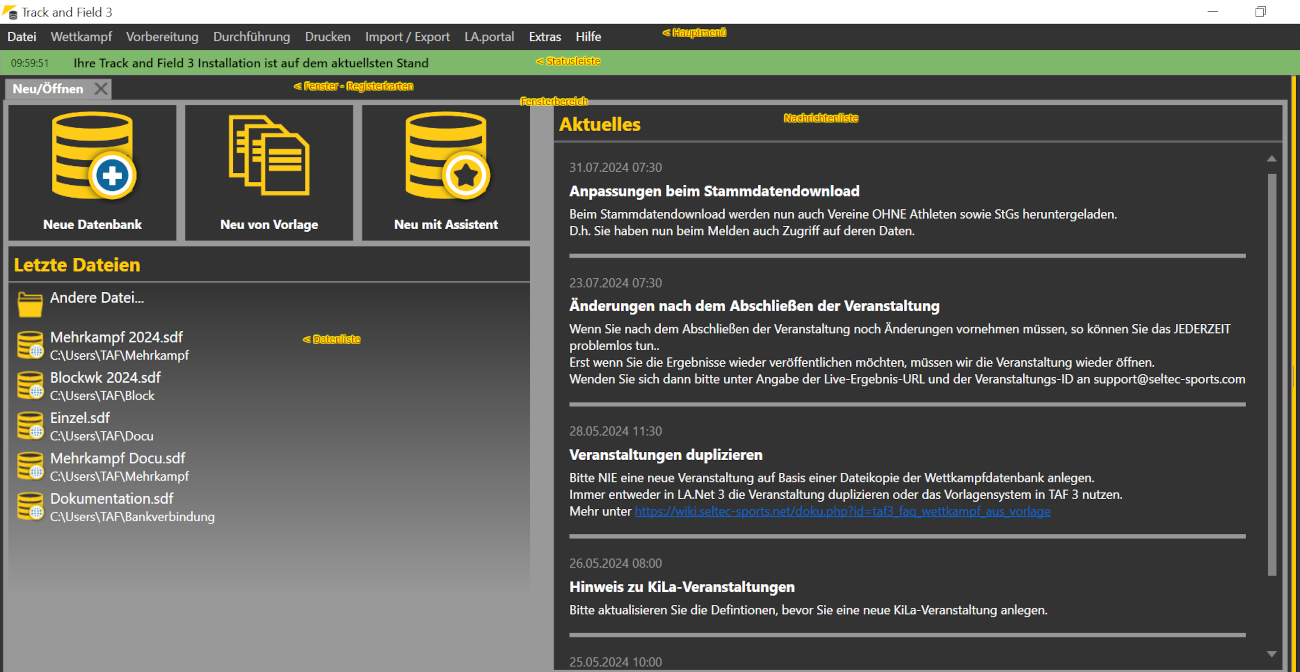Screen dimensions: 1300x672
Task: Click the folder icon next to Andere Datei
Action: coord(30,304)
